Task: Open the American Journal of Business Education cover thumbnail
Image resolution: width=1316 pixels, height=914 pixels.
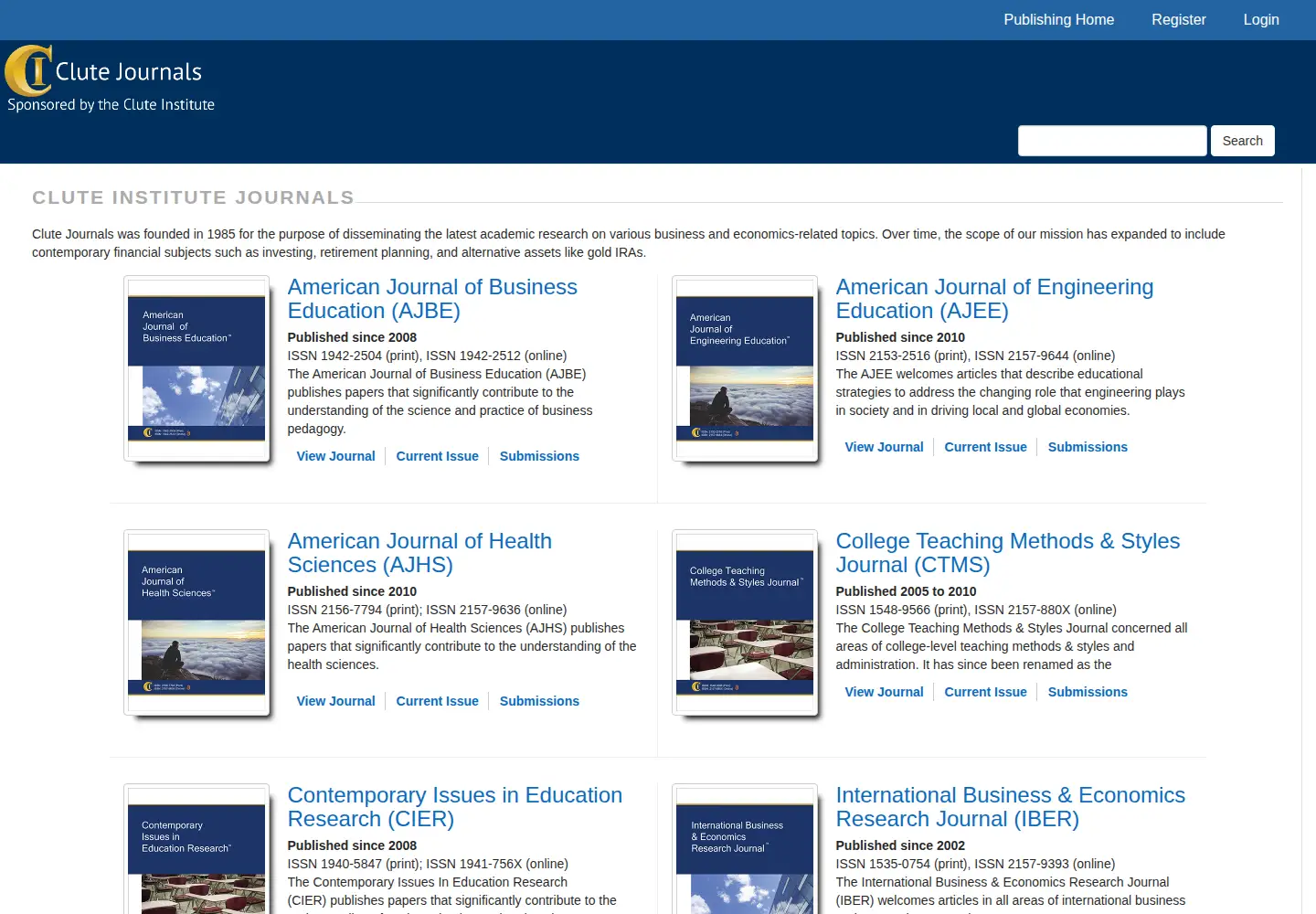Action: [196, 368]
